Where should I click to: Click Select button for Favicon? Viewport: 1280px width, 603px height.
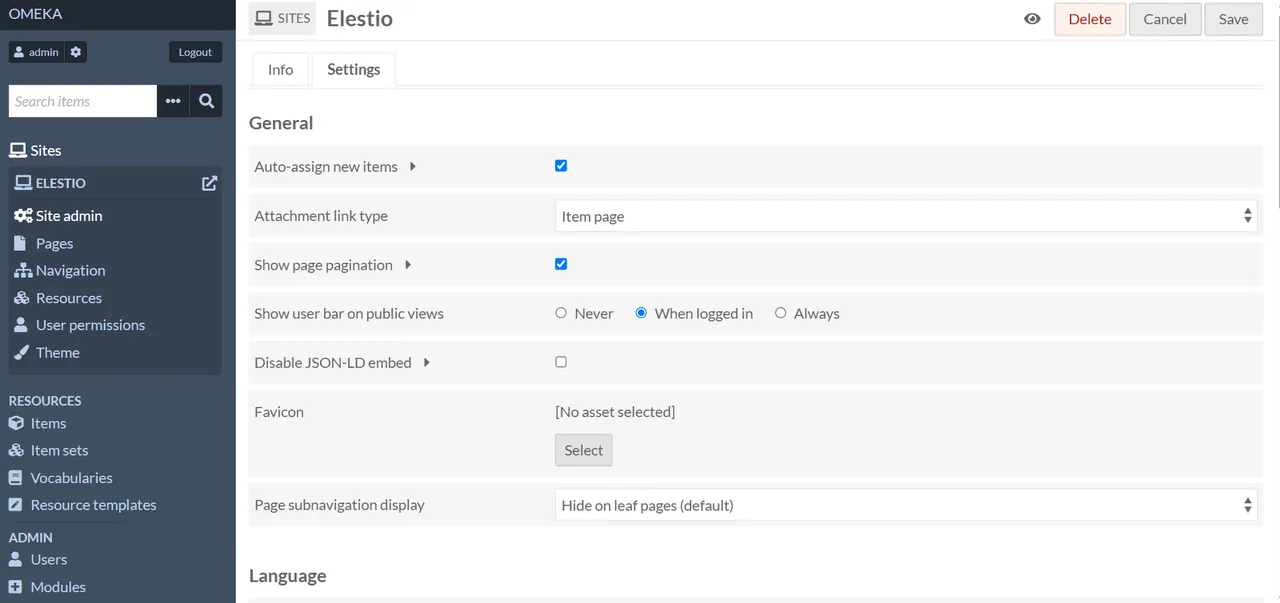[584, 450]
